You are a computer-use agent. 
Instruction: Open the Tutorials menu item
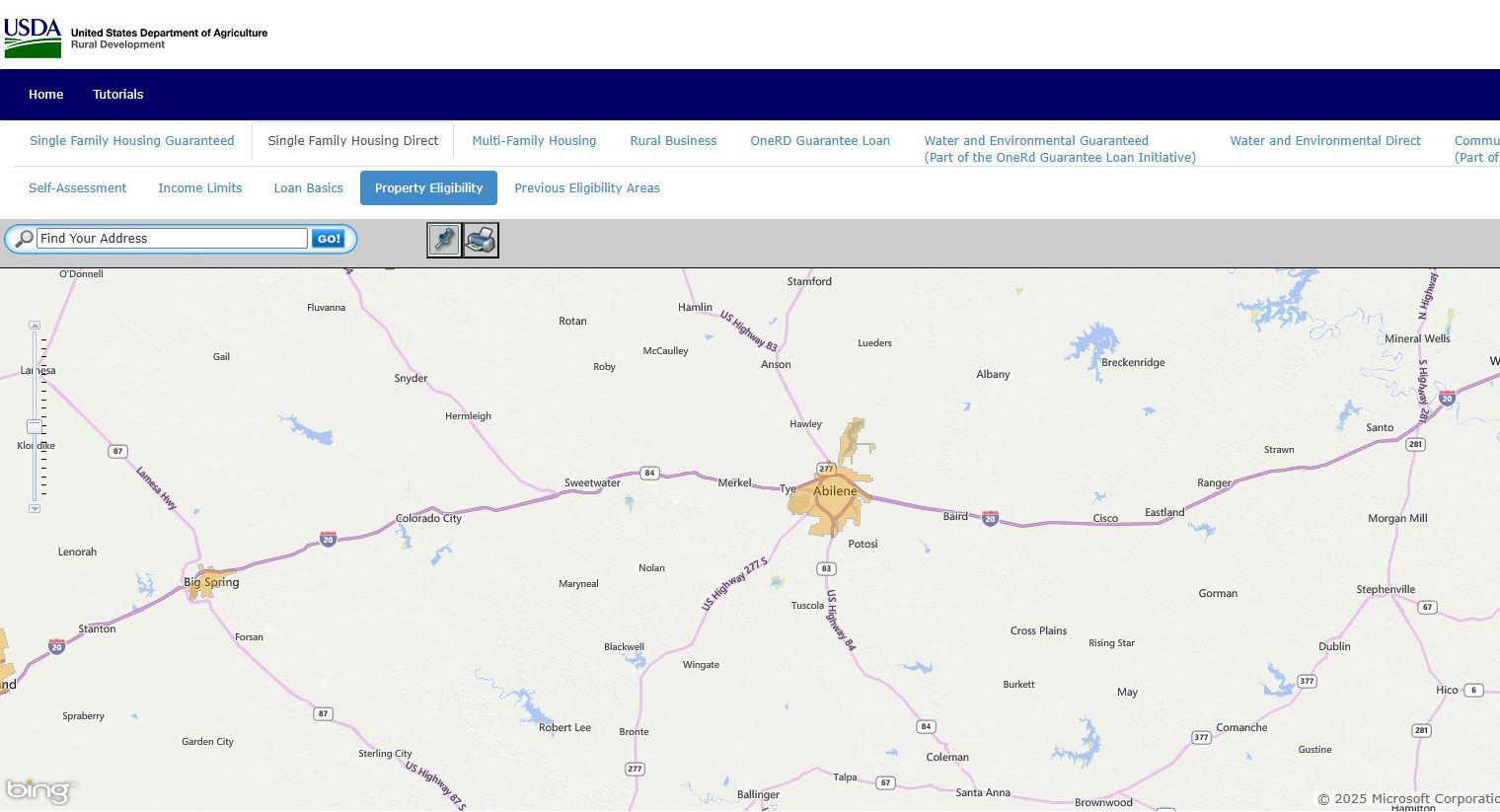[x=117, y=94]
